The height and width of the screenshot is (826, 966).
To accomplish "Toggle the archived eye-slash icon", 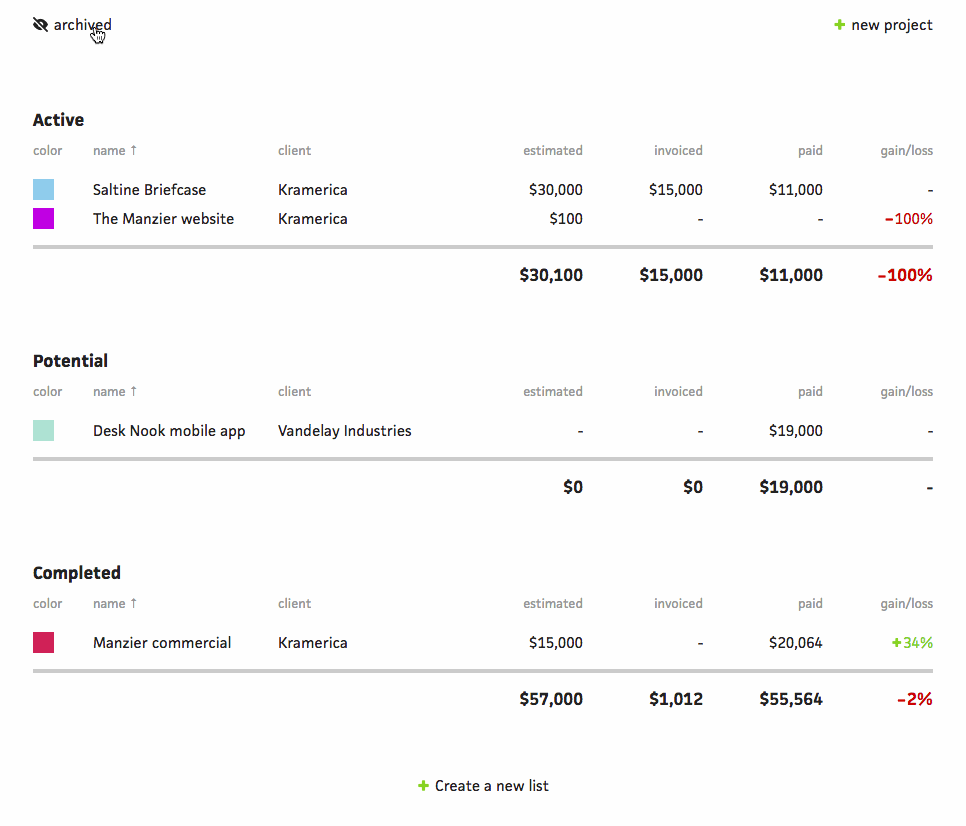I will tap(40, 25).
